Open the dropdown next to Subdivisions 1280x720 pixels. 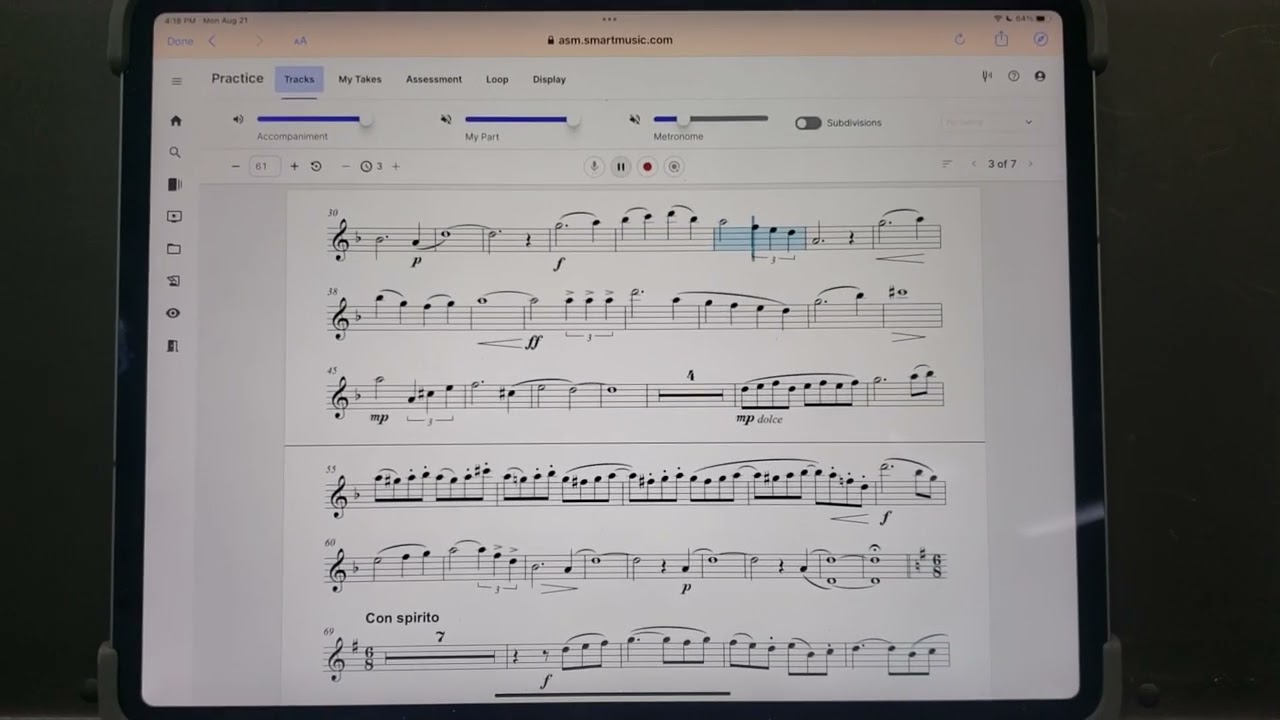[x=987, y=122]
